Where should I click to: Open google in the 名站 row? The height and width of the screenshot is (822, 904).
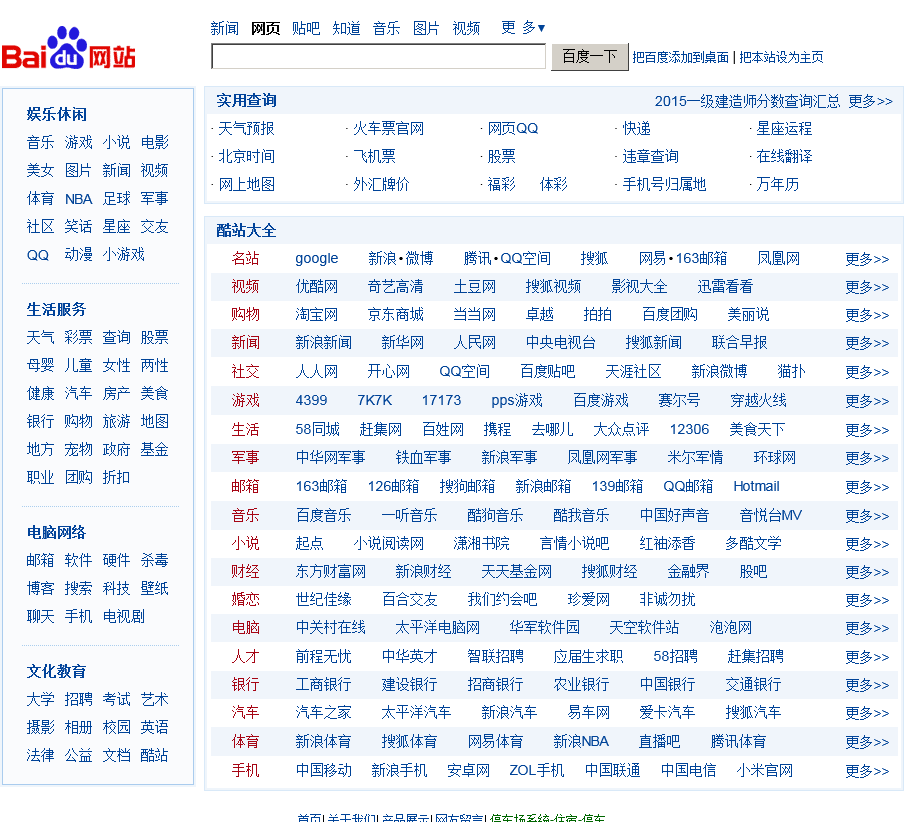point(317,259)
